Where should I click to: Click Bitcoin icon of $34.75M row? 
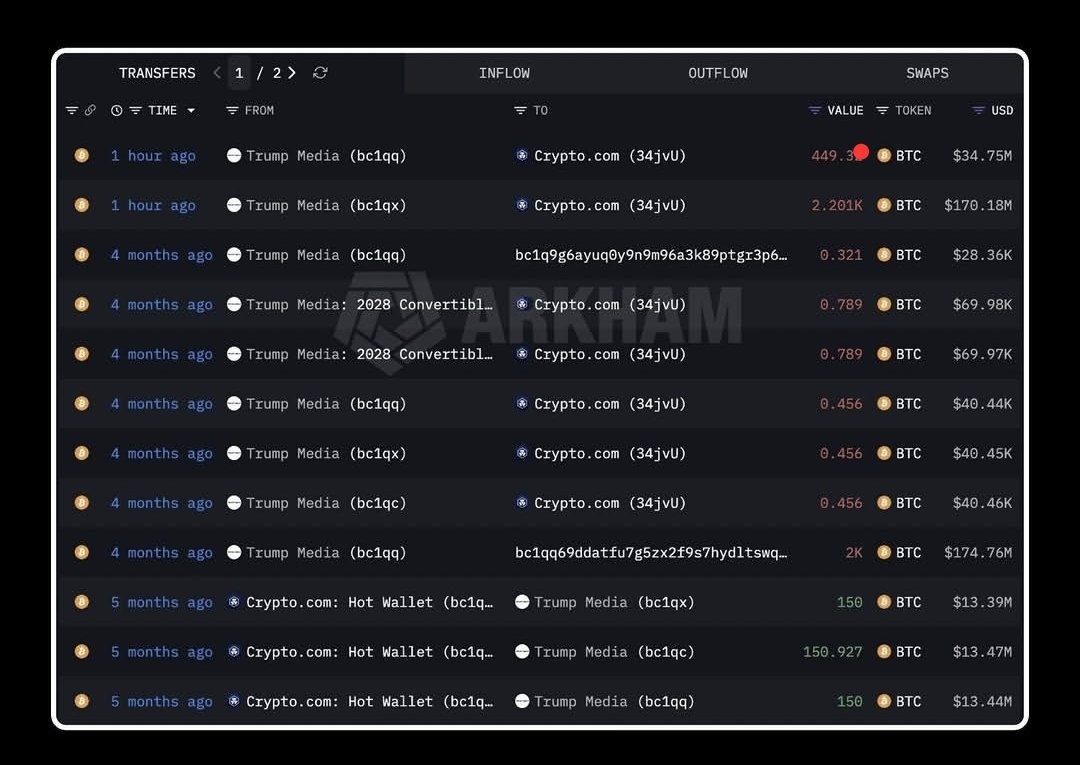pyautogui.click(x=81, y=156)
